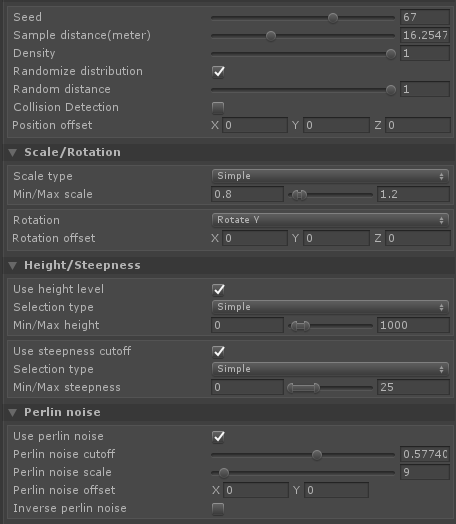Click the Position offset X field

255,125
